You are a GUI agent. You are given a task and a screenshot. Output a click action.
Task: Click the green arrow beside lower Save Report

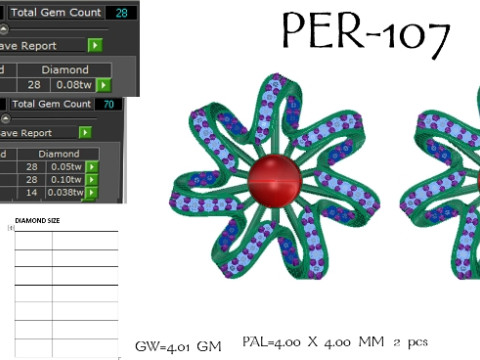pos(85,133)
